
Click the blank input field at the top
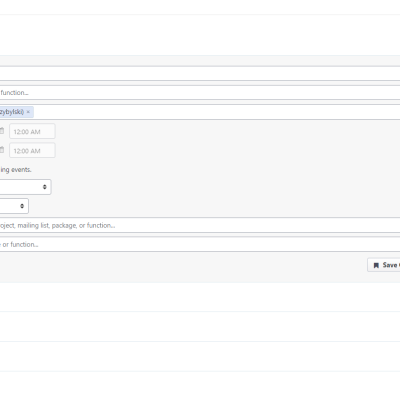[x=200, y=73]
